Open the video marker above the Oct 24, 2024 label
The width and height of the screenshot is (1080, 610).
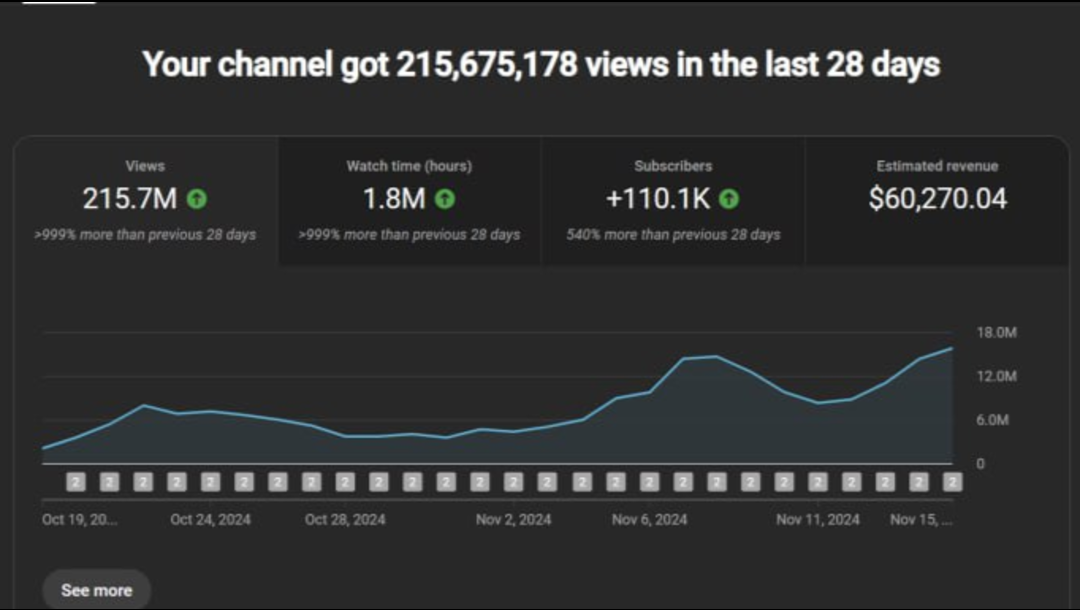[211, 482]
